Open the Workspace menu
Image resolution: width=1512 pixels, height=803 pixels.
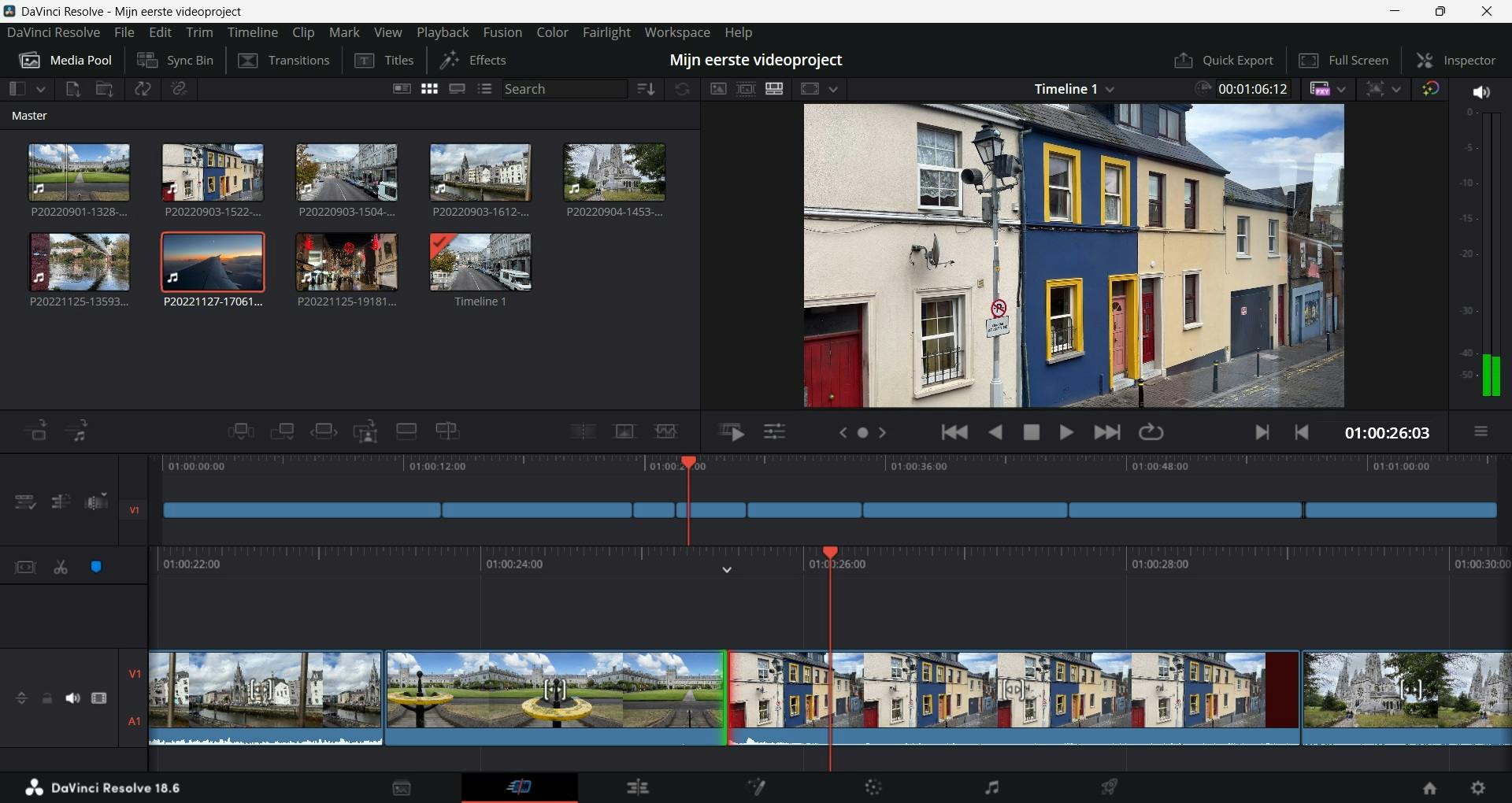[x=676, y=32]
